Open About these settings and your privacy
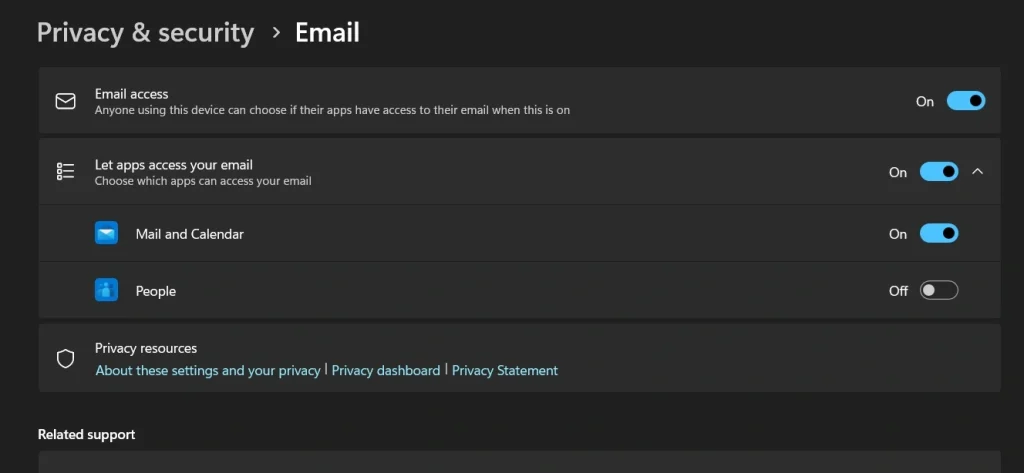Screen dimensions: 1024x473 coord(208,370)
